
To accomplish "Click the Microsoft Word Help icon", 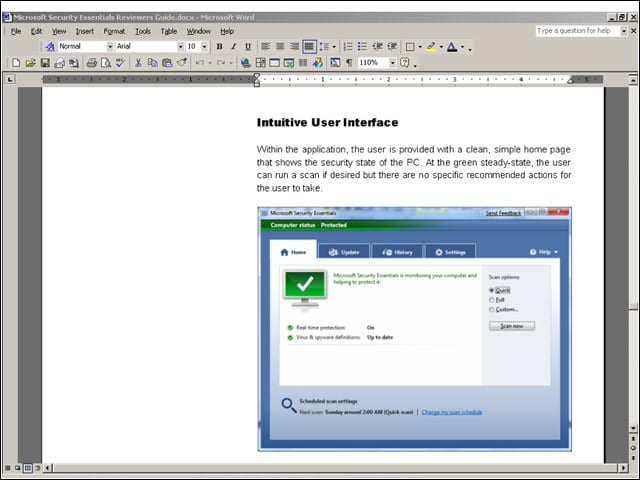I will [404, 62].
